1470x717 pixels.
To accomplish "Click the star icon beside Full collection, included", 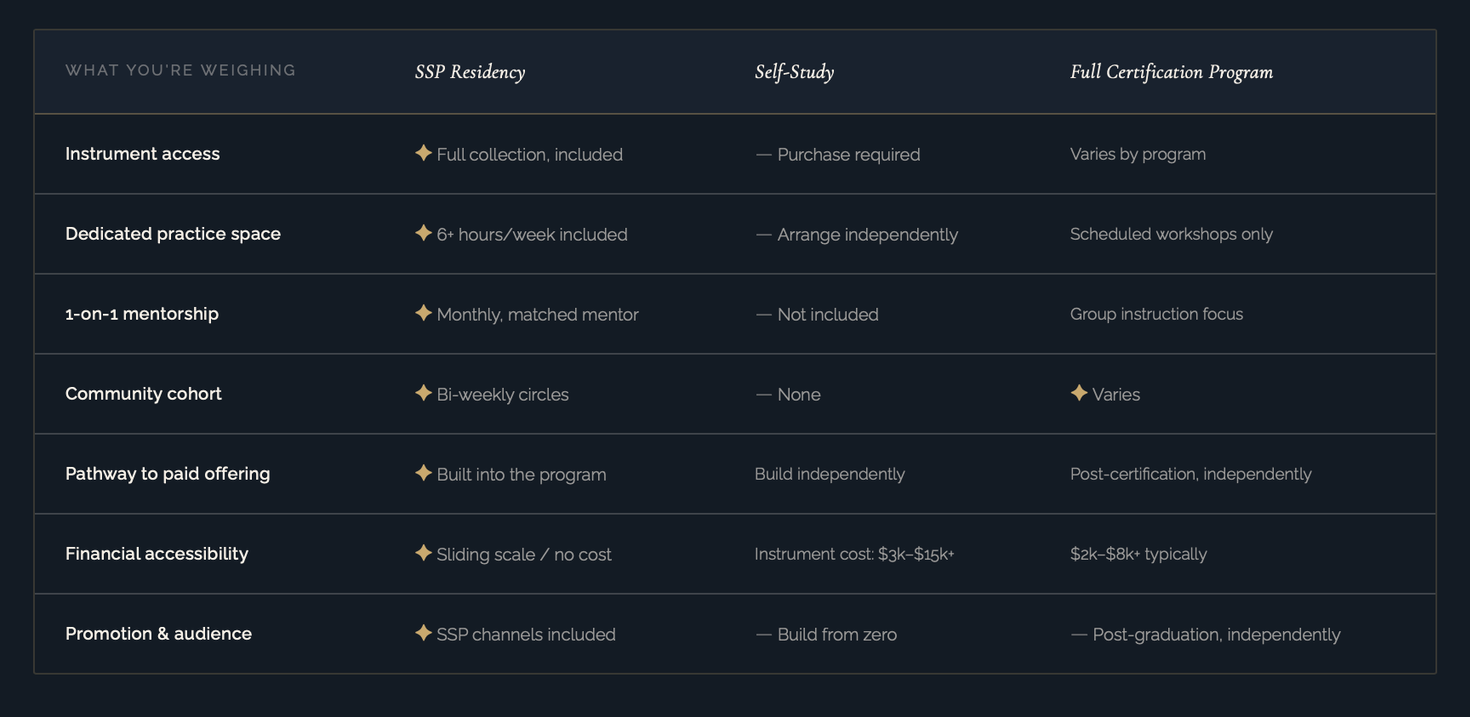I will click(423, 153).
